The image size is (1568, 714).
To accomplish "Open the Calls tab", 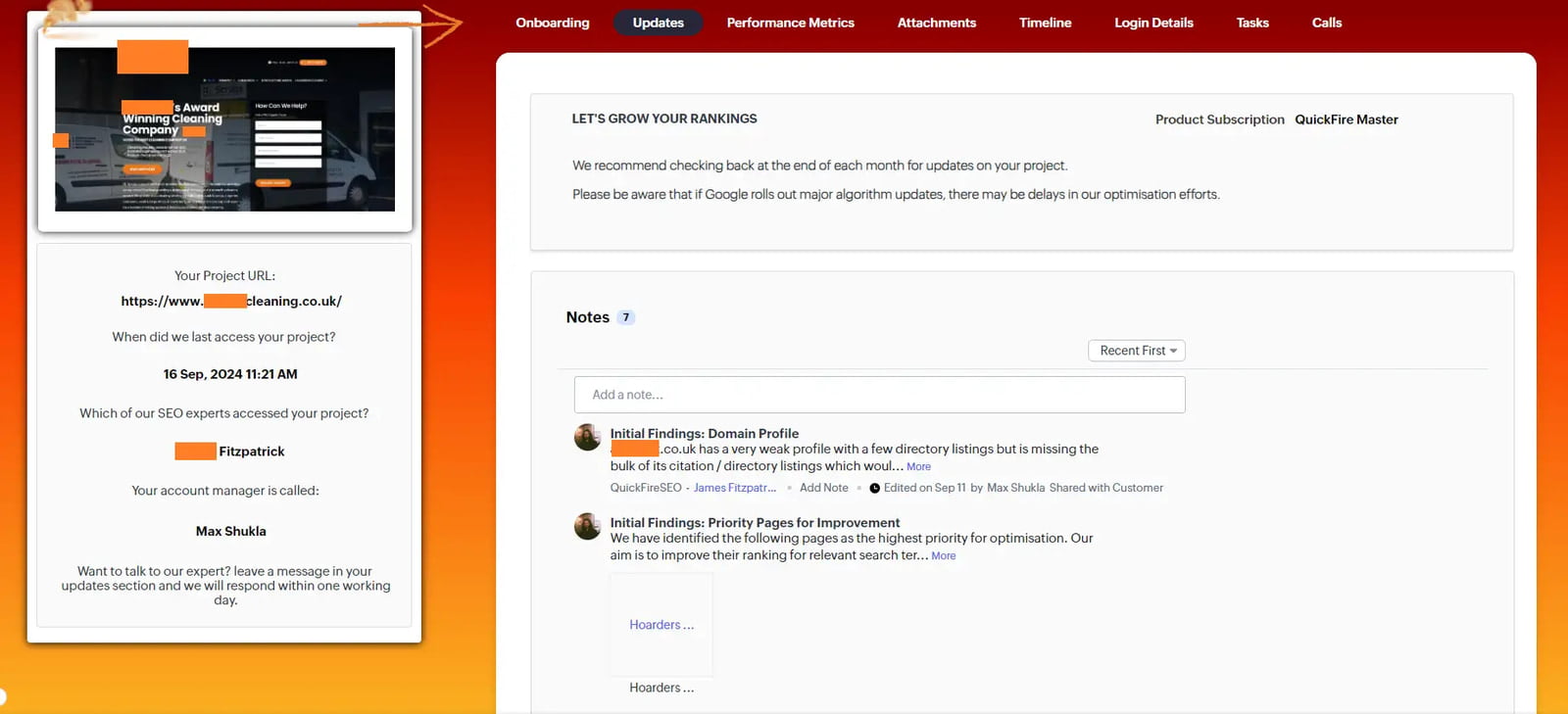I will 1326,23.
